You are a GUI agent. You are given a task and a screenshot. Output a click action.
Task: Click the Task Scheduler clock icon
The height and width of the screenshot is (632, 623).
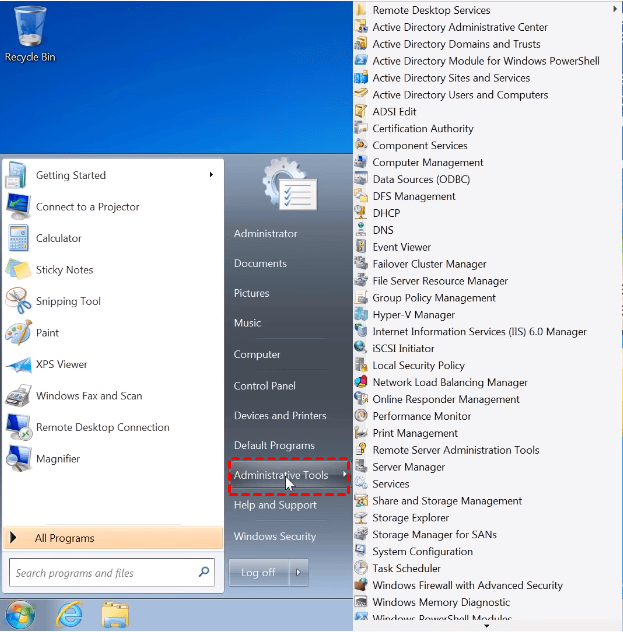[x=361, y=568]
